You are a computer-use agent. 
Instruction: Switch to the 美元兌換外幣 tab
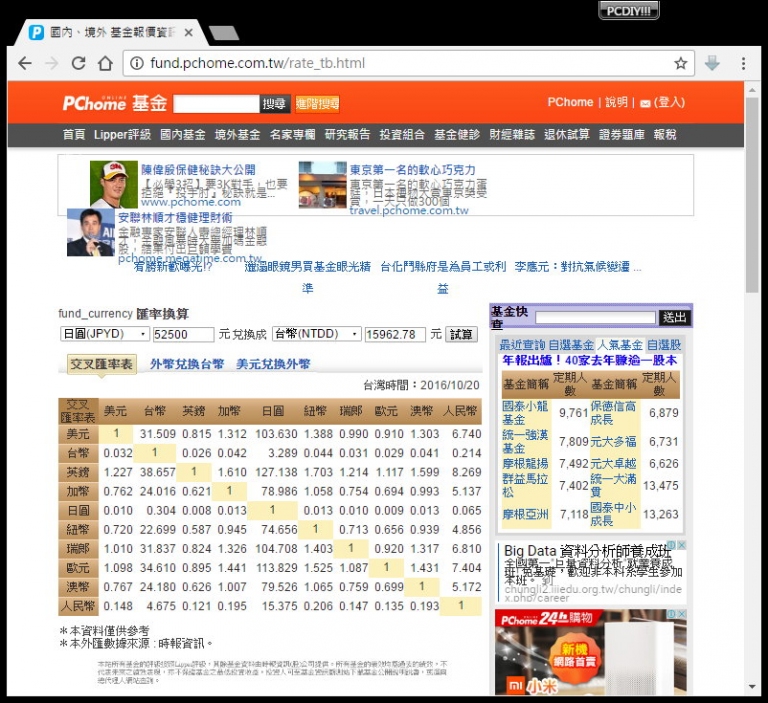pyautogui.click(x=273, y=364)
